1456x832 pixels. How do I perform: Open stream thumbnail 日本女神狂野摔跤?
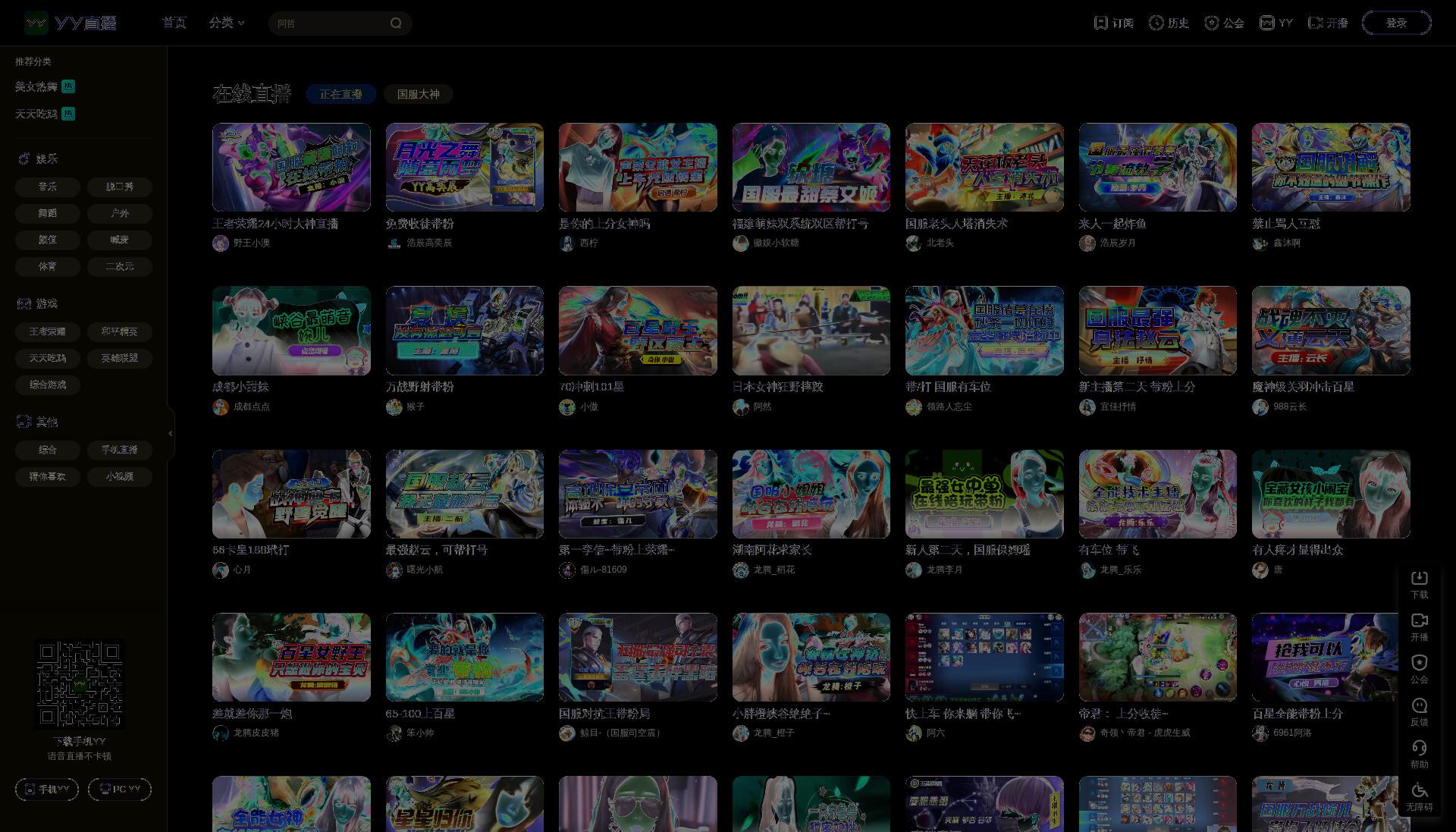pyautogui.click(x=811, y=331)
